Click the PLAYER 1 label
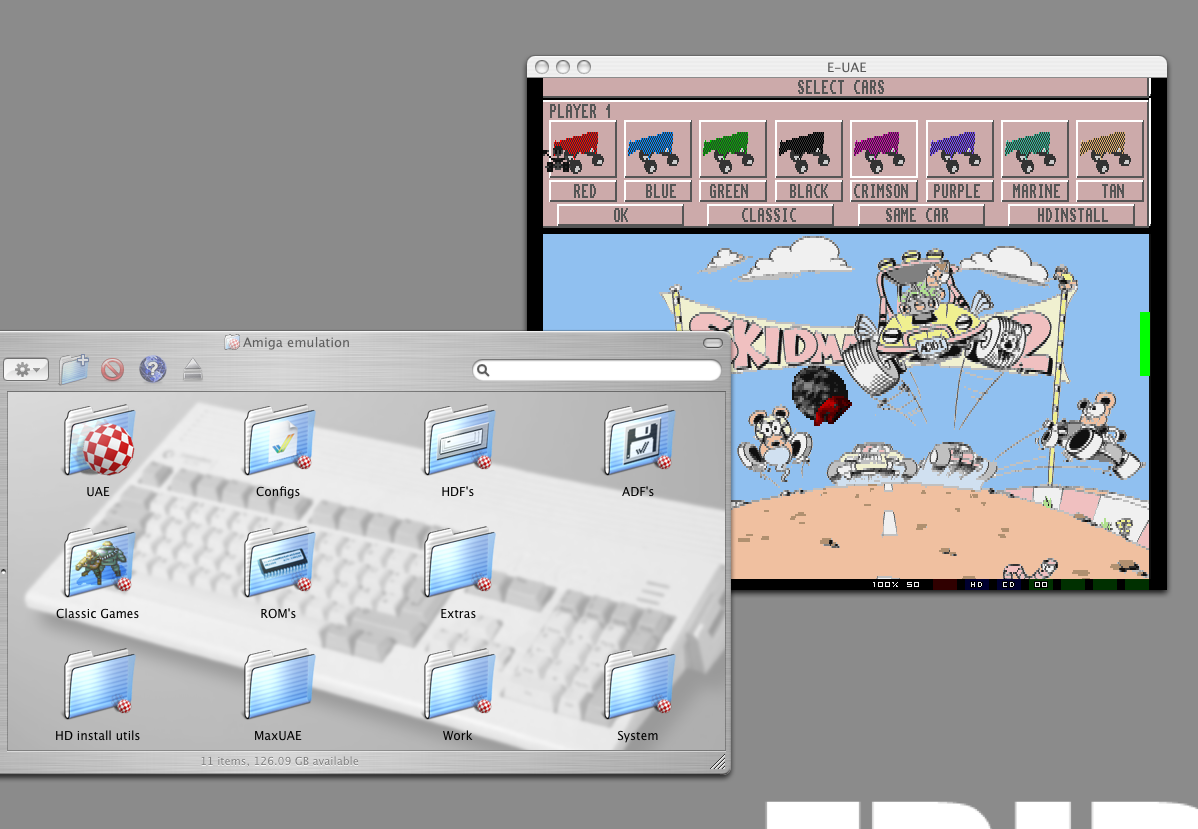The image size is (1198, 829). [x=581, y=112]
